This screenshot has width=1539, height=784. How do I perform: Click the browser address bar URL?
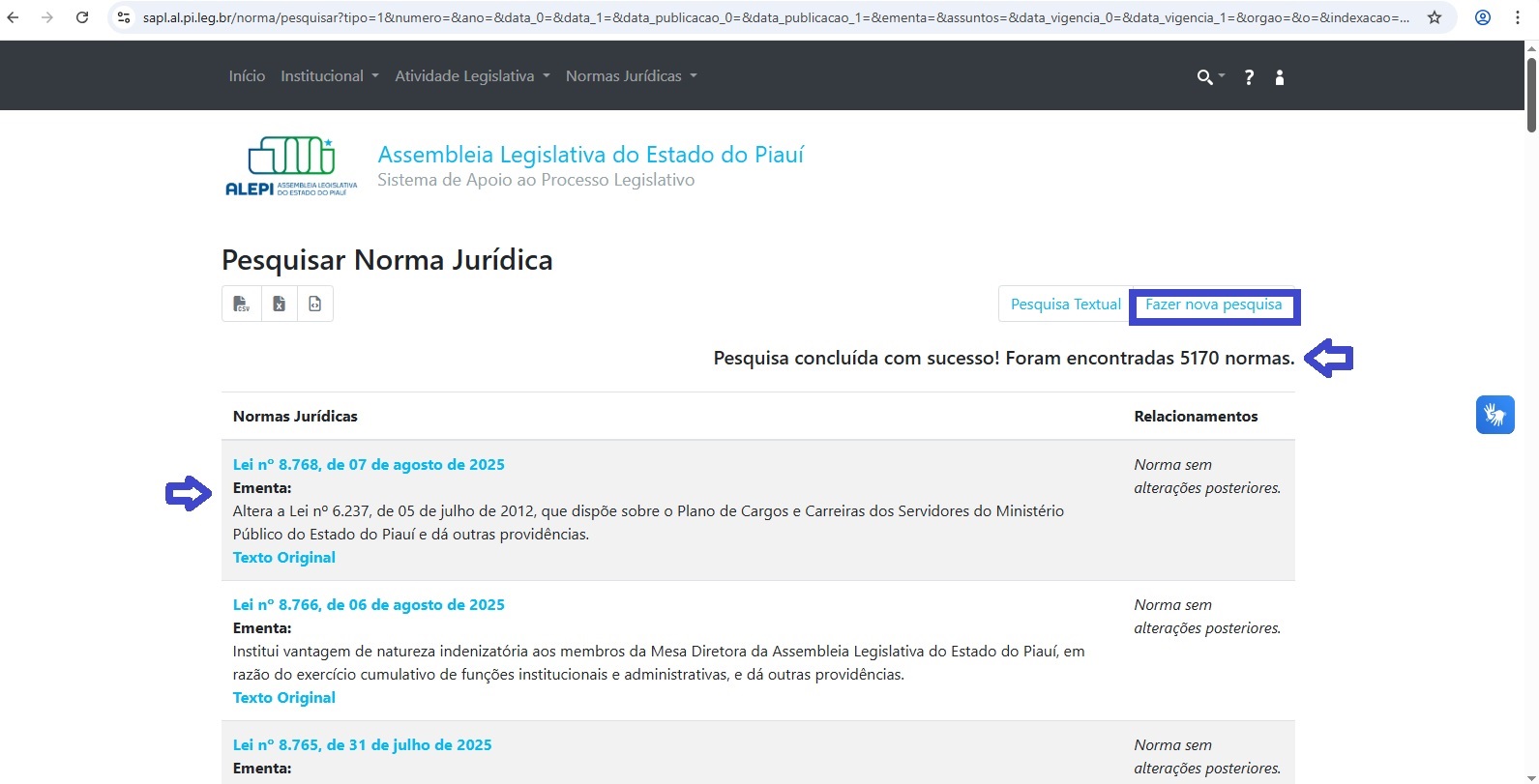[774, 17]
